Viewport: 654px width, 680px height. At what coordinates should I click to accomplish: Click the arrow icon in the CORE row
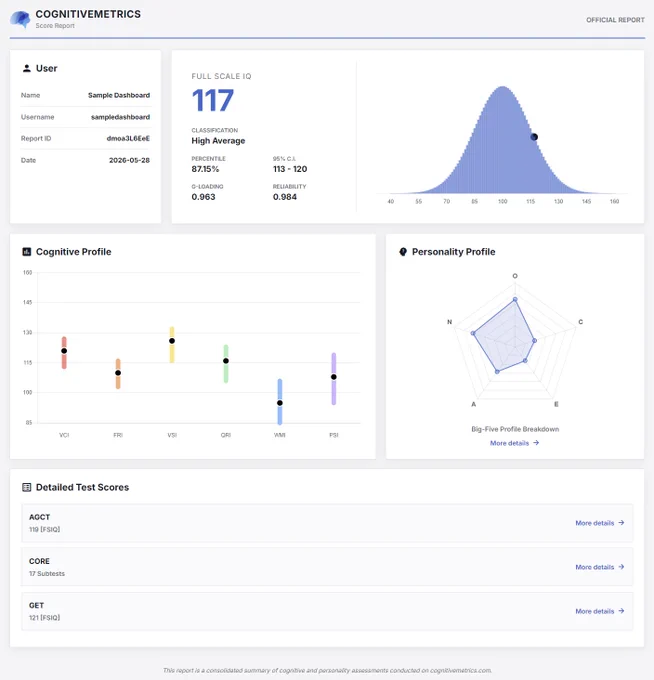point(621,567)
